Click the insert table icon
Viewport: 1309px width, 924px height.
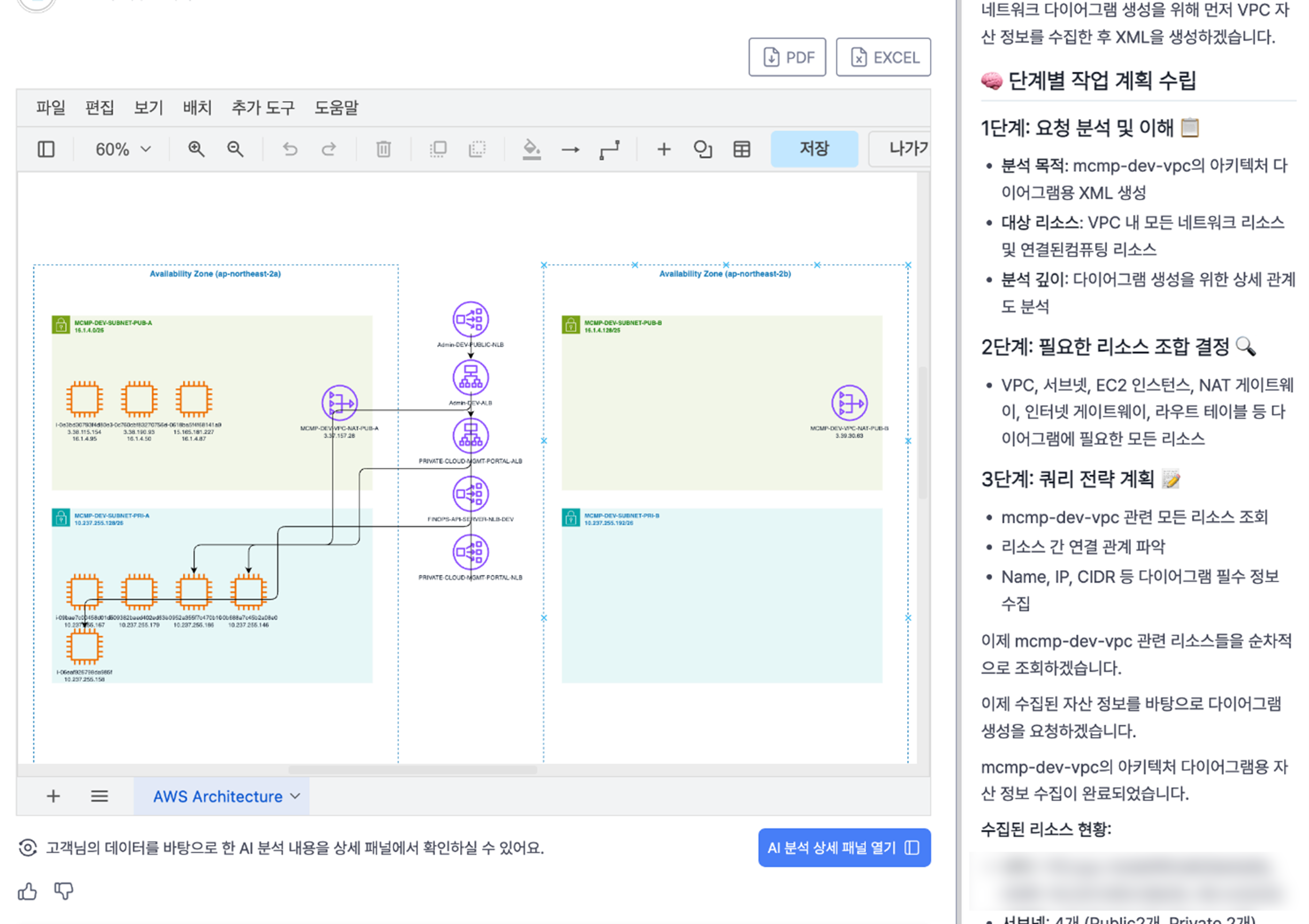coord(742,149)
